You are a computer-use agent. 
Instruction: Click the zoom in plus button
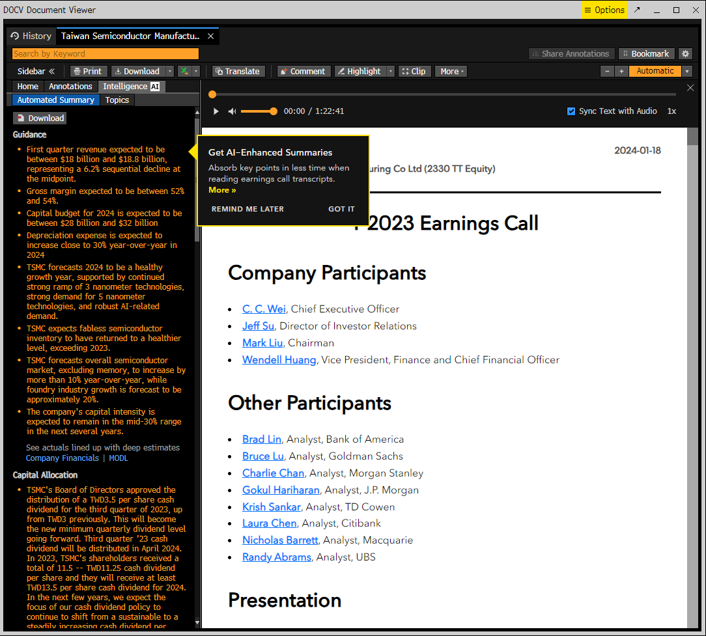[x=621, y=72]
